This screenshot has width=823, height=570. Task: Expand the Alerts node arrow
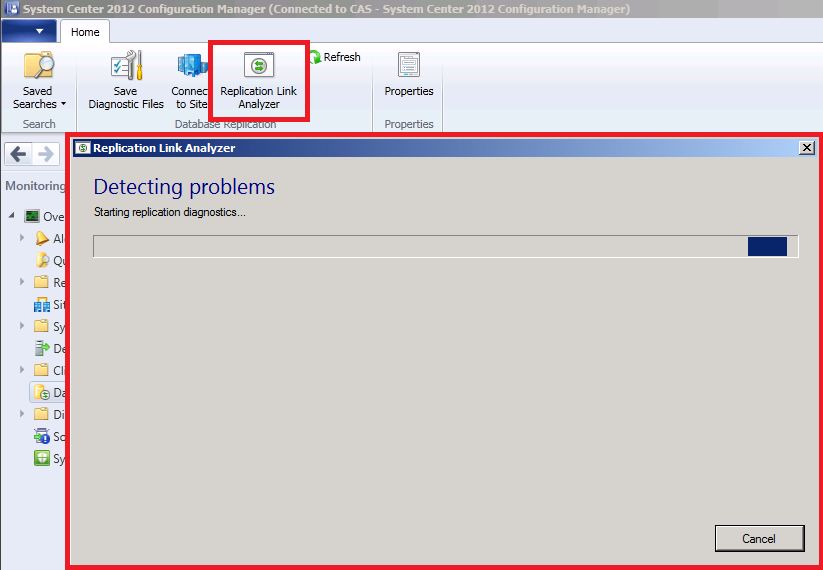click(x=22, y=237)
